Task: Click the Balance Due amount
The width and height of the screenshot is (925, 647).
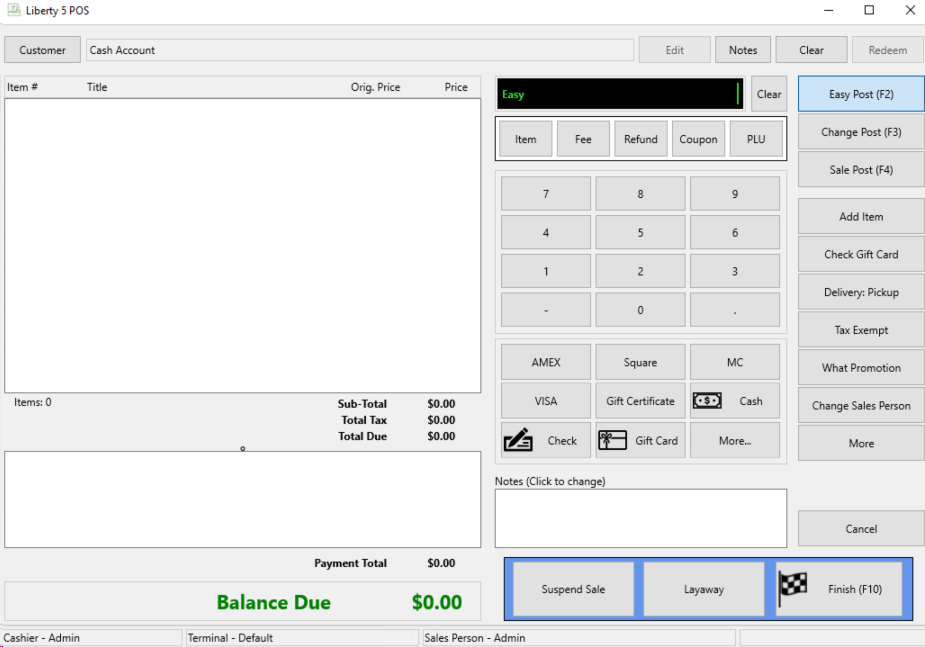Action: (x=437, y=602)
